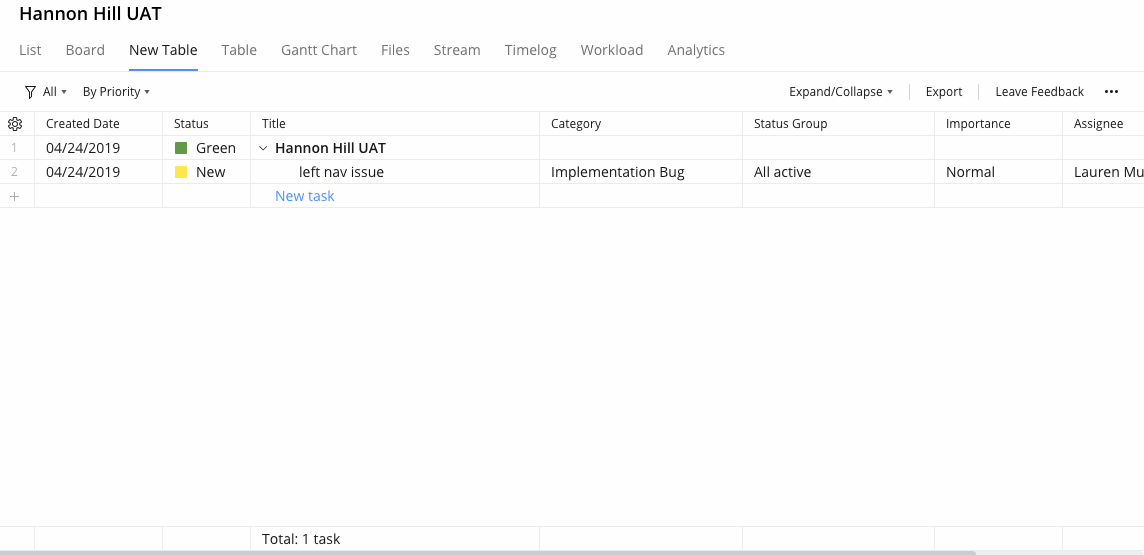The width and height of the screenshot is (1144, 555).
Task: Click the green status swatch
Action: coord(181,148)
